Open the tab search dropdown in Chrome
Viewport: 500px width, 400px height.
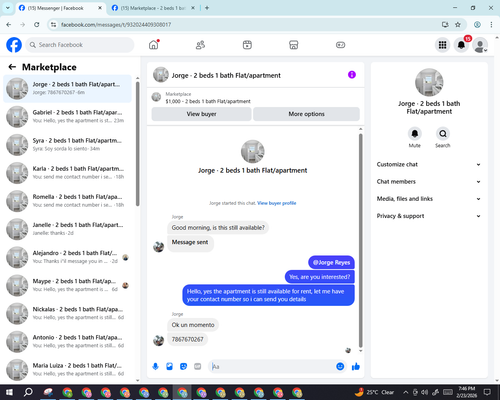8,8
